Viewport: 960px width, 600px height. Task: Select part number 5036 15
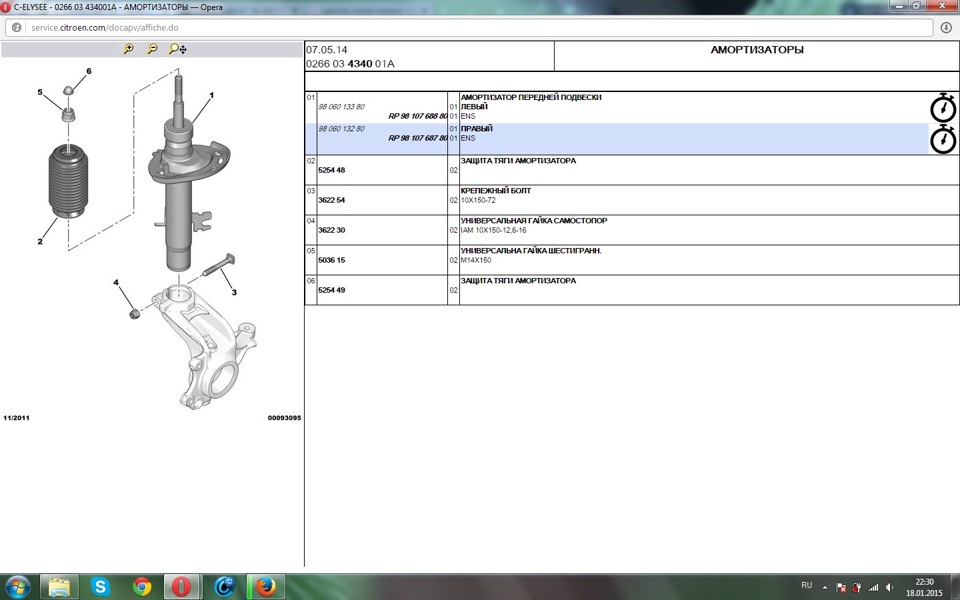331,260
